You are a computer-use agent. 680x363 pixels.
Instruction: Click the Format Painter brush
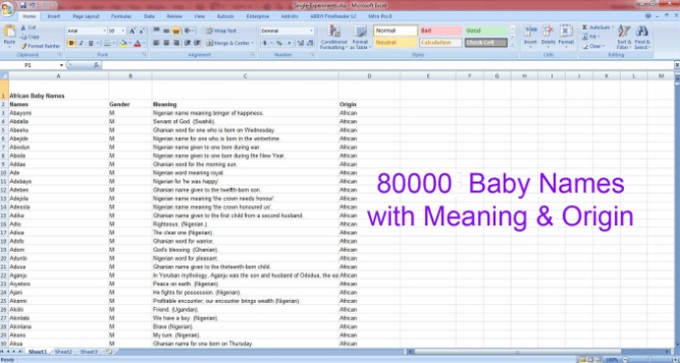click(x=24, y=46)
